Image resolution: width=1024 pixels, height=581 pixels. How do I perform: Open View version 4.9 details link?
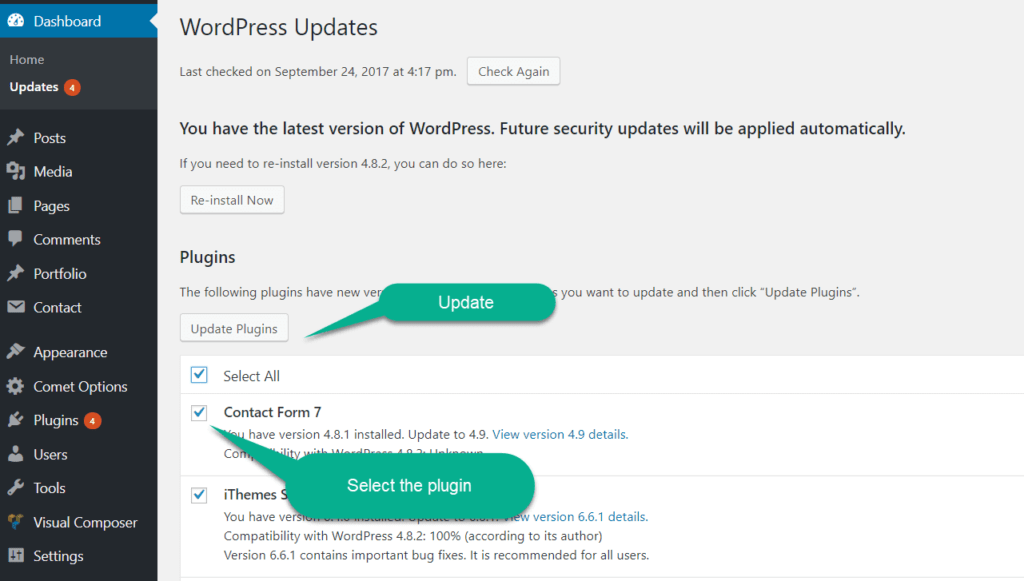click(560, 434)
